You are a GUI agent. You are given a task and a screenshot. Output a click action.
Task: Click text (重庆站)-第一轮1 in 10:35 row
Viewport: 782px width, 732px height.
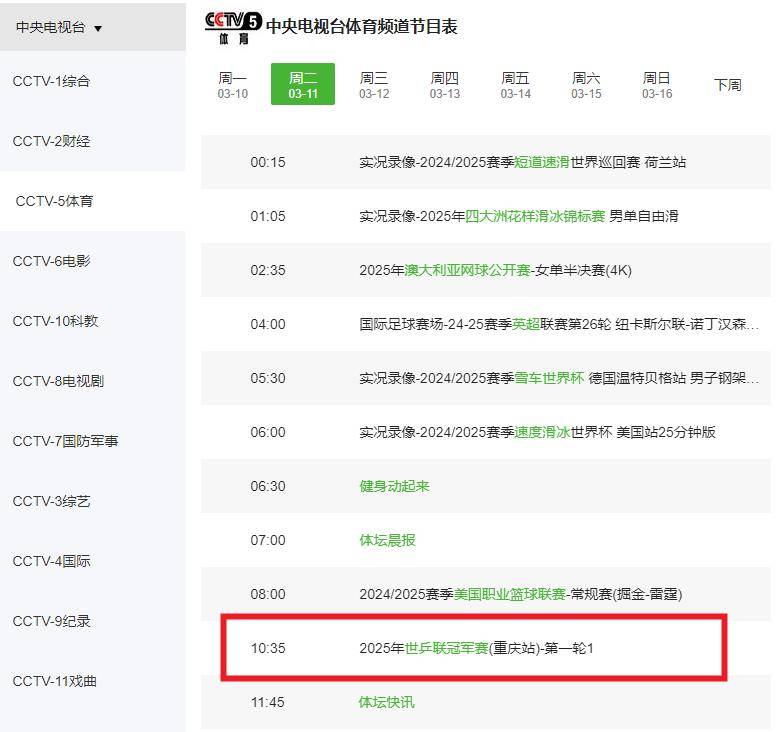[541, 648]
